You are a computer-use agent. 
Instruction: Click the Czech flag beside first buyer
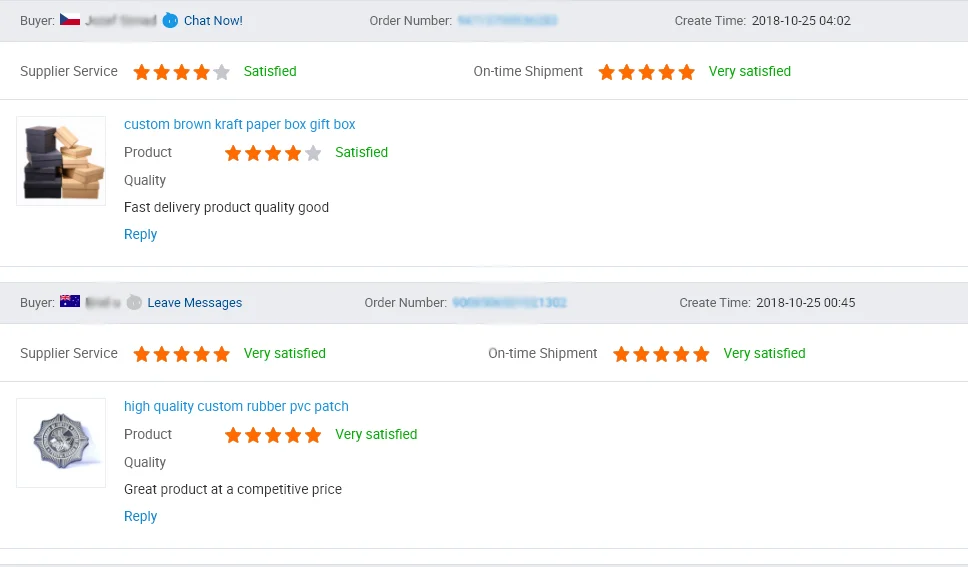[x=70, y=20]
